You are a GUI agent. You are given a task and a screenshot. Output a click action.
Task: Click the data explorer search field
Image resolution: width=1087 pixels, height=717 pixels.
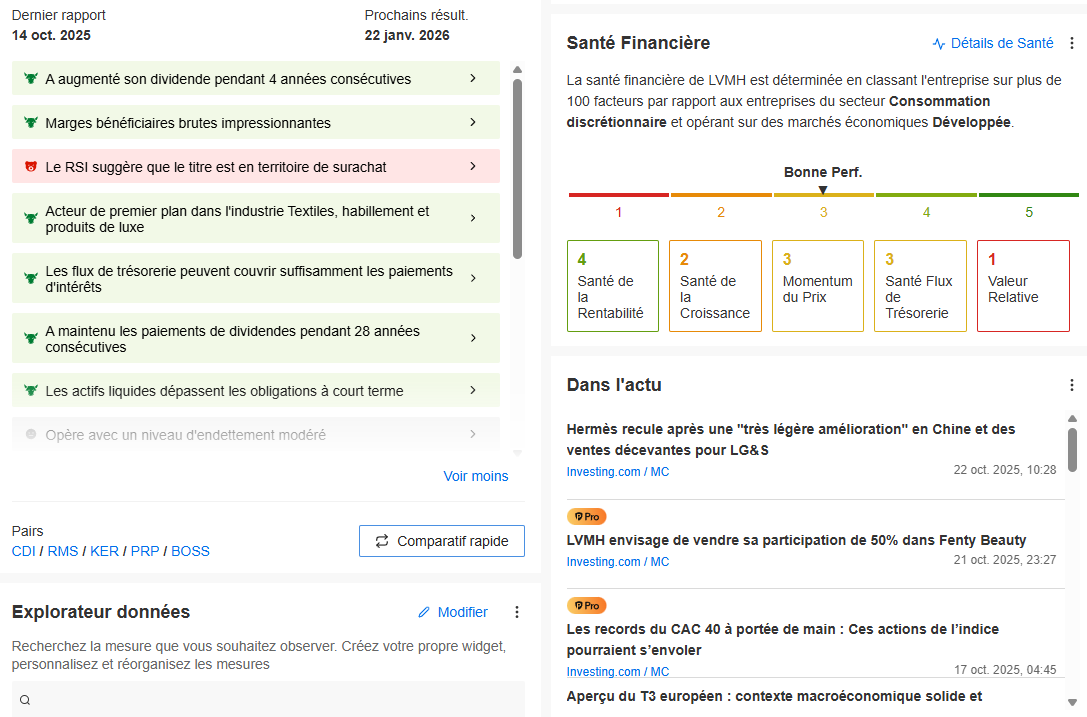[x=270, y=700]
